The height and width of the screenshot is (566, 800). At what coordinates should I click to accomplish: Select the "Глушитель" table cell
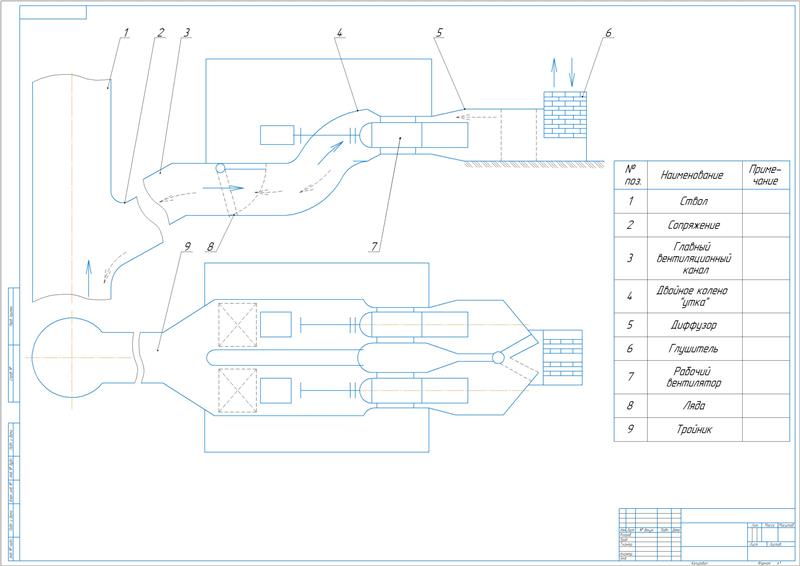[x=694, y=349]
